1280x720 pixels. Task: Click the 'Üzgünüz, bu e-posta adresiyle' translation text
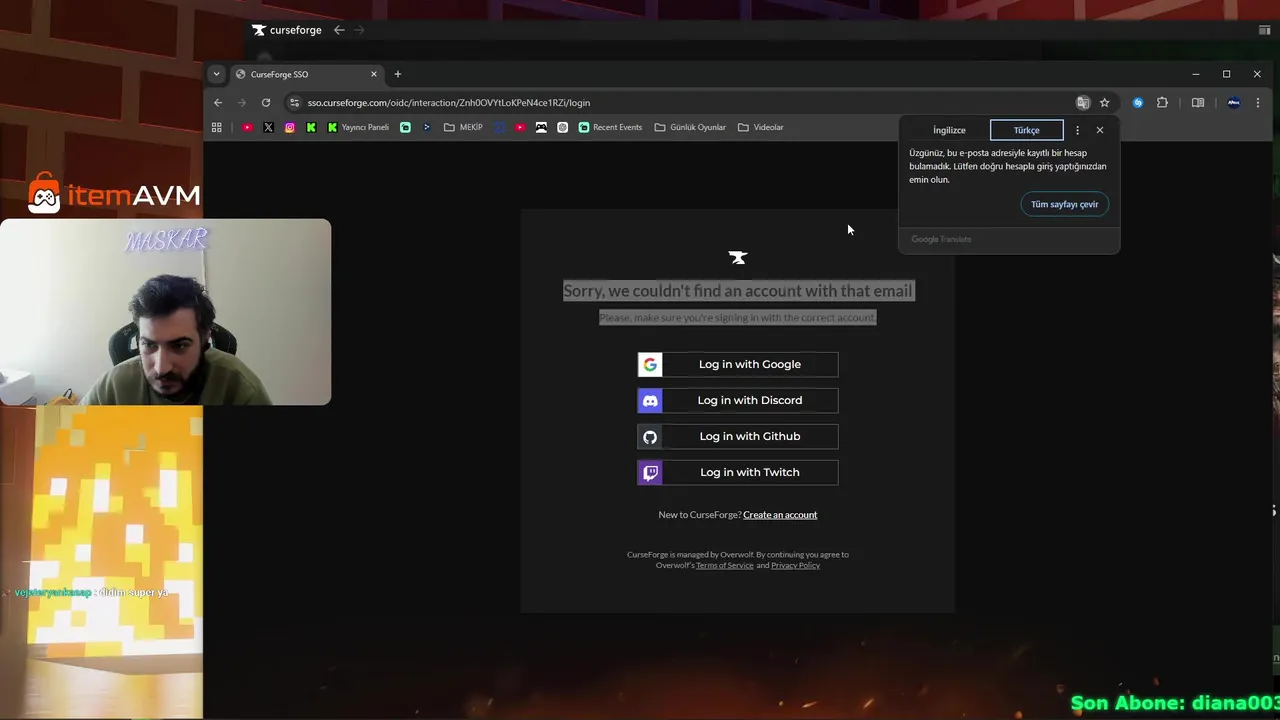point(1008,166)
